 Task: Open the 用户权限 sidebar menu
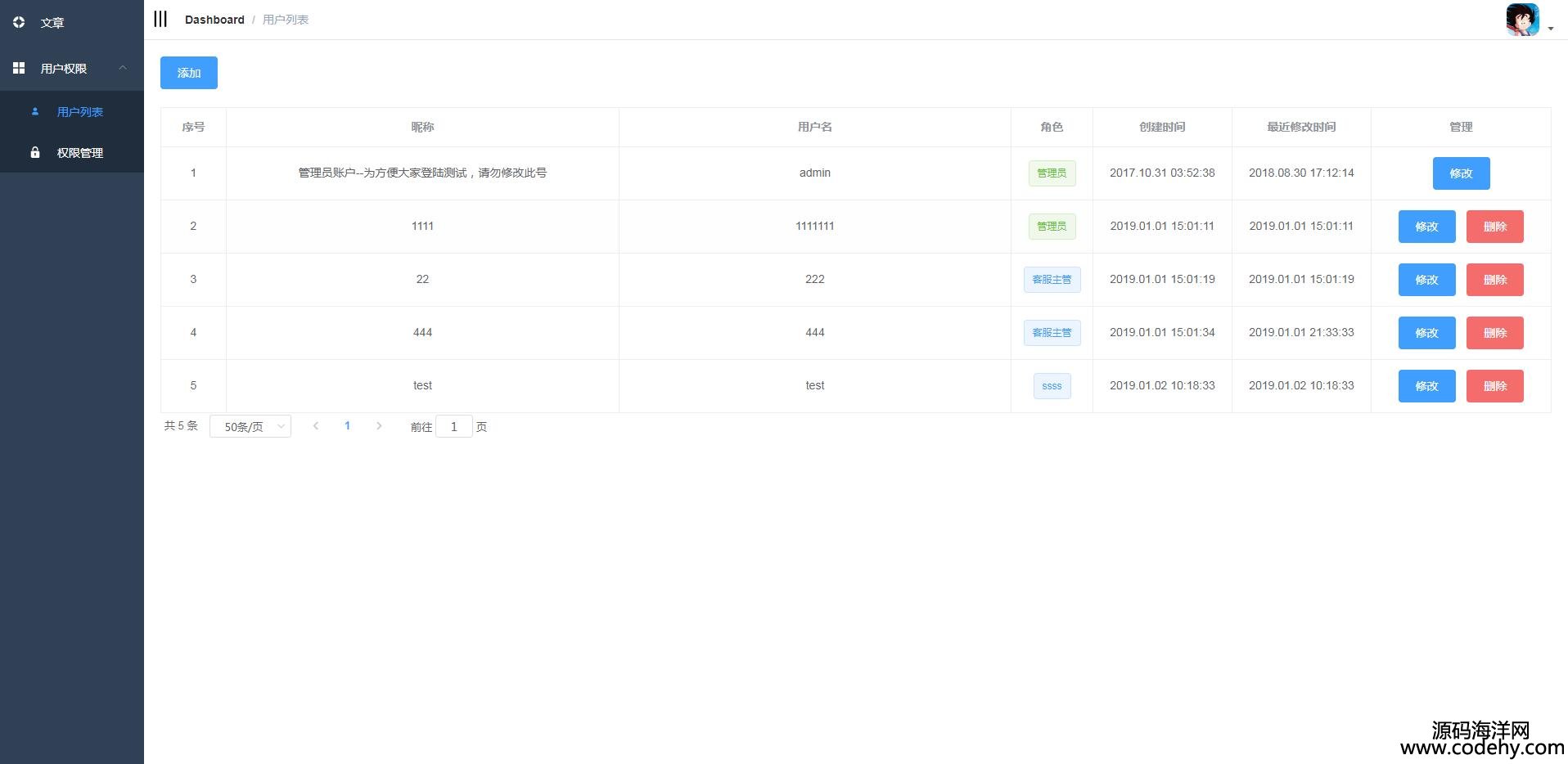coord(72,69)
